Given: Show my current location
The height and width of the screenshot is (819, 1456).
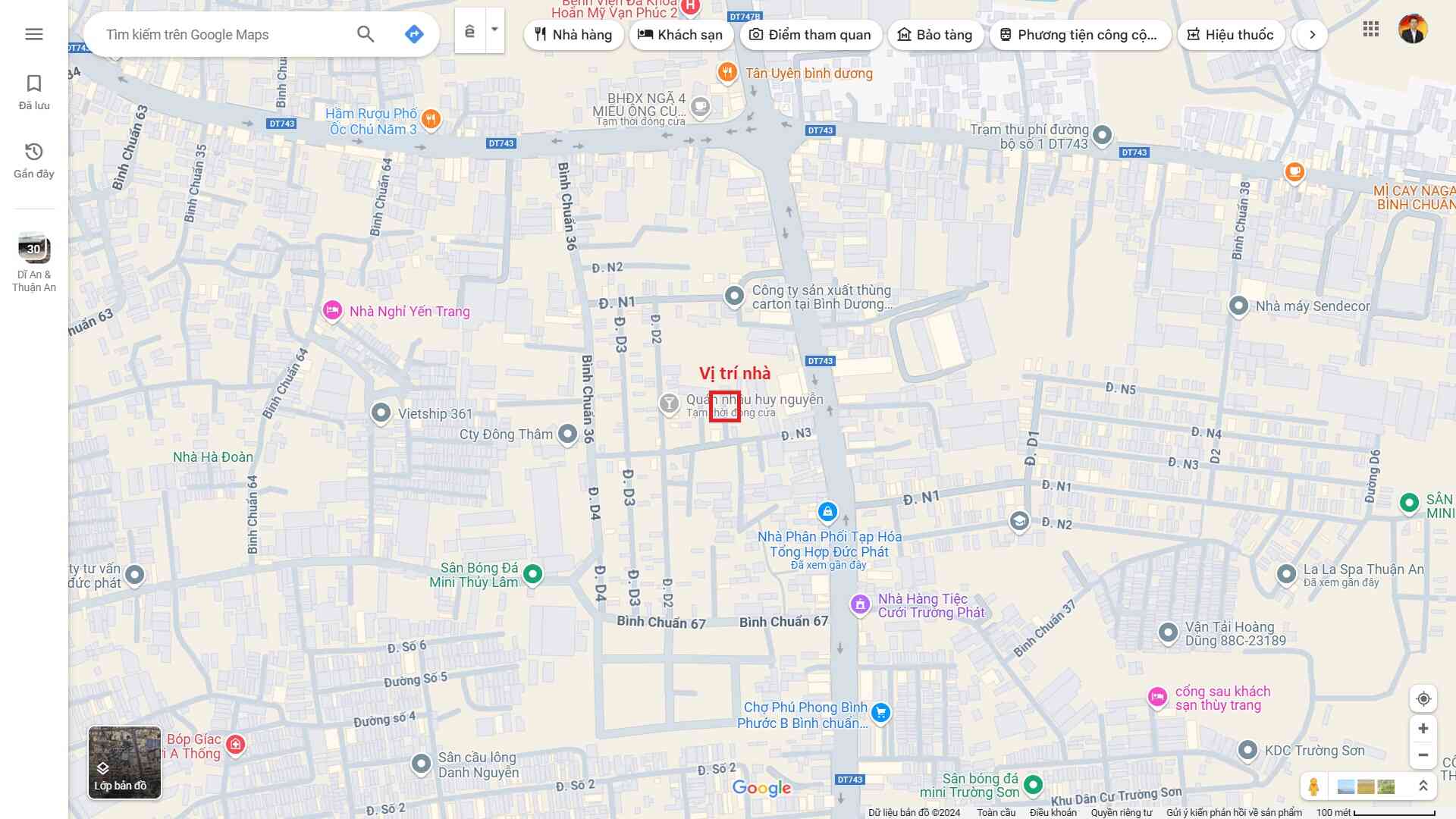Looking at the screenshot, I should click(x=1423, y=698).
